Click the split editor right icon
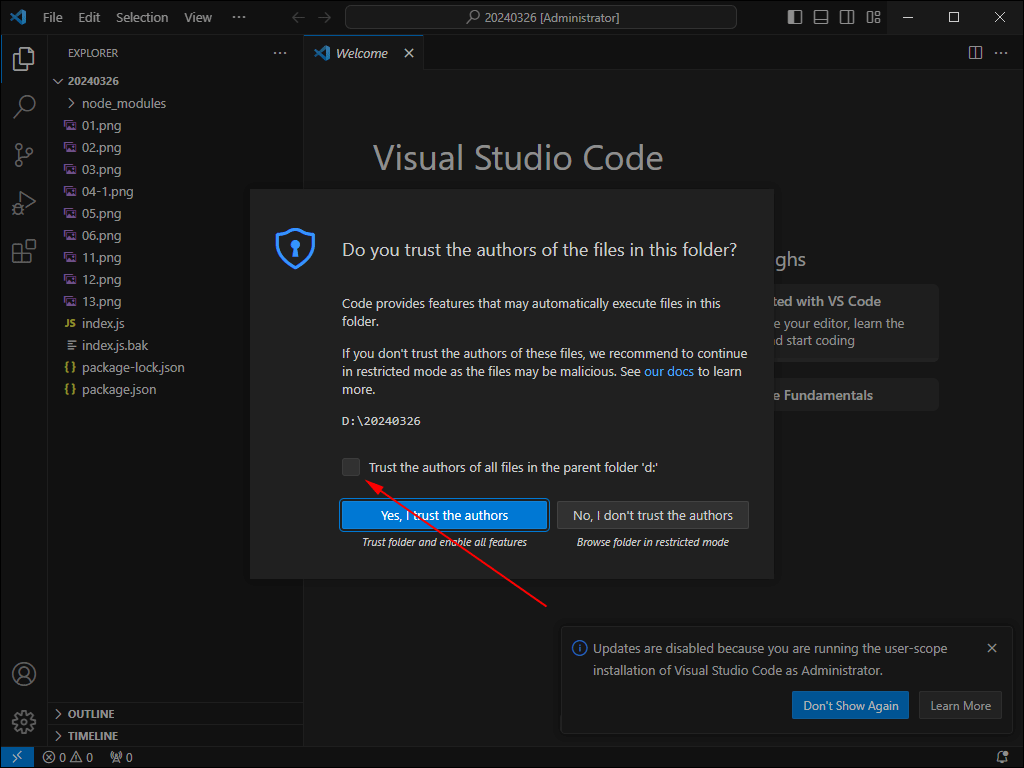 975,53
